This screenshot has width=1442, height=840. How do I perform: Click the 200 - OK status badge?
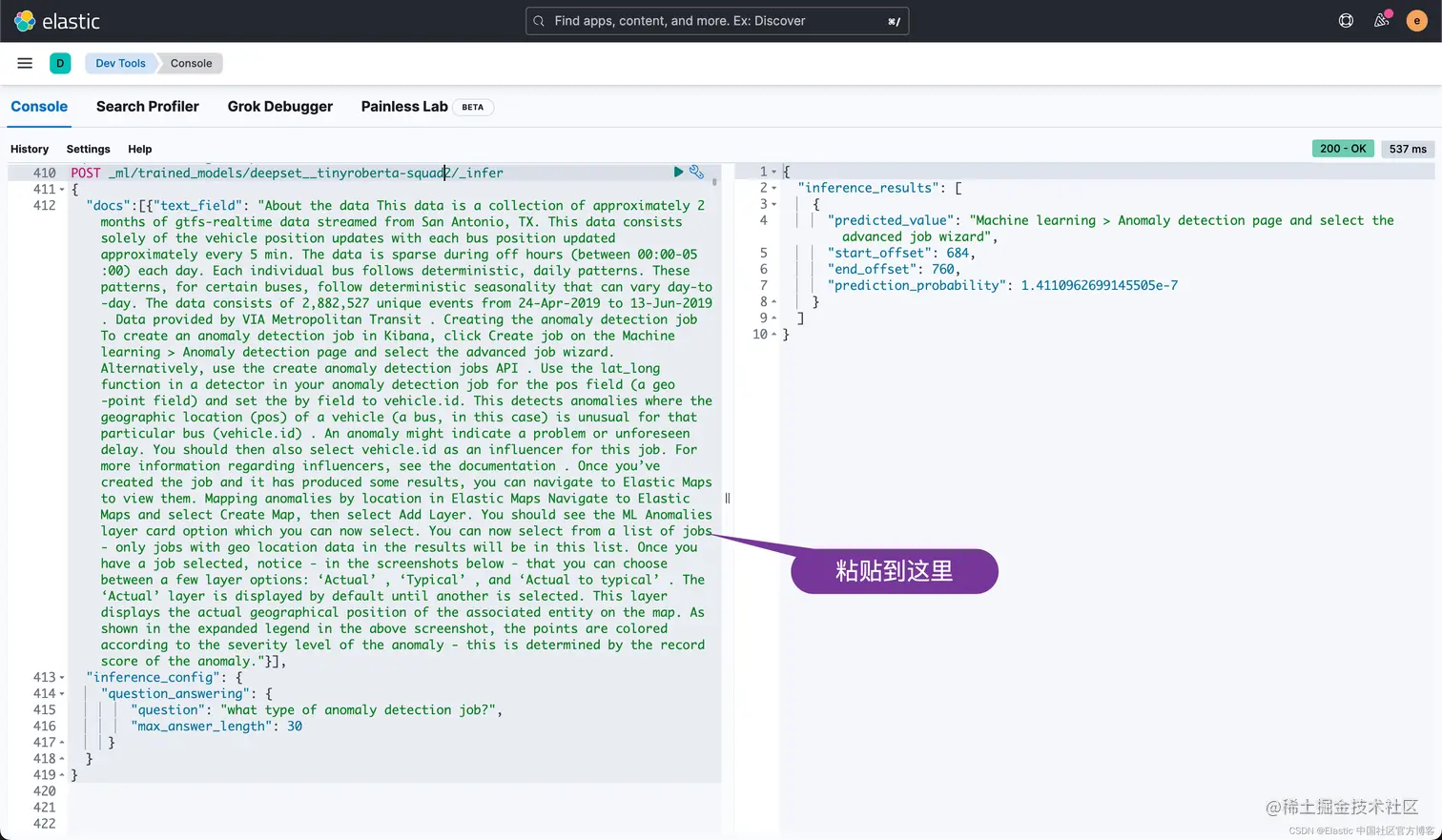[1344, 149]
